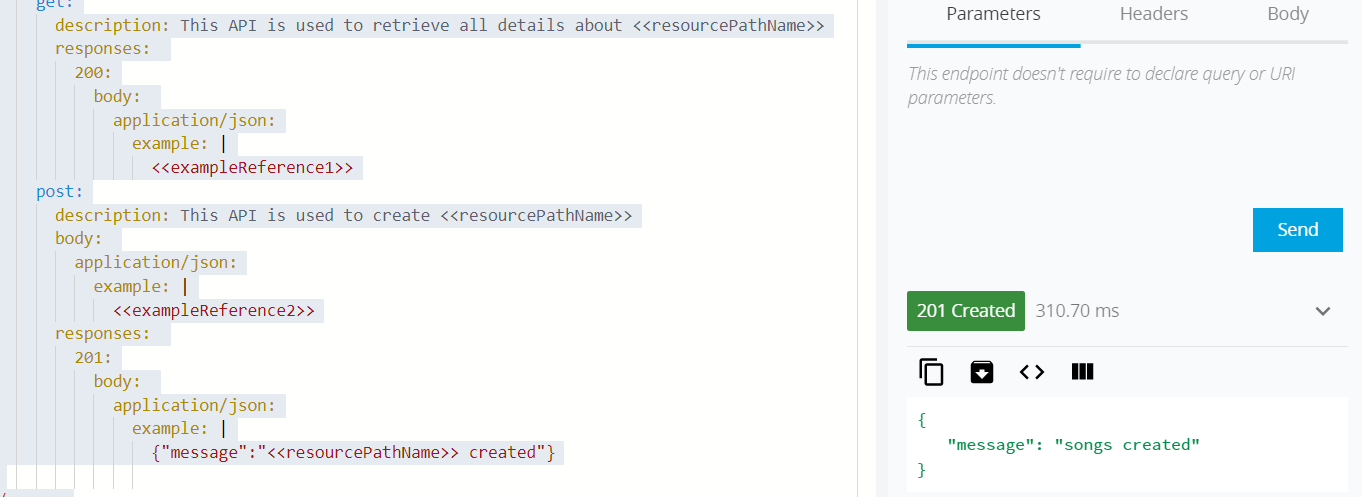The height and width of the screenshot is (497, 1362).
Task: Click the 201 Created status badge
Action: click(965, 311)
